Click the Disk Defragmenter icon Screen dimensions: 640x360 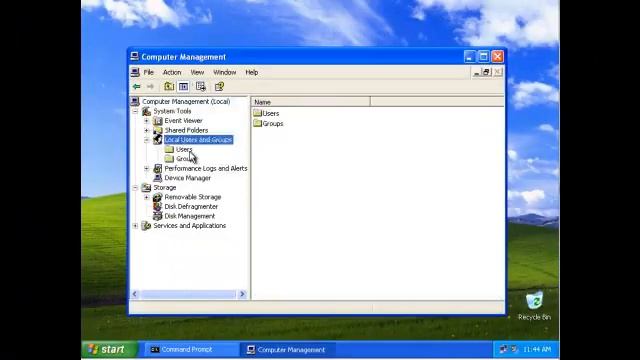click(x=158, y=207)
